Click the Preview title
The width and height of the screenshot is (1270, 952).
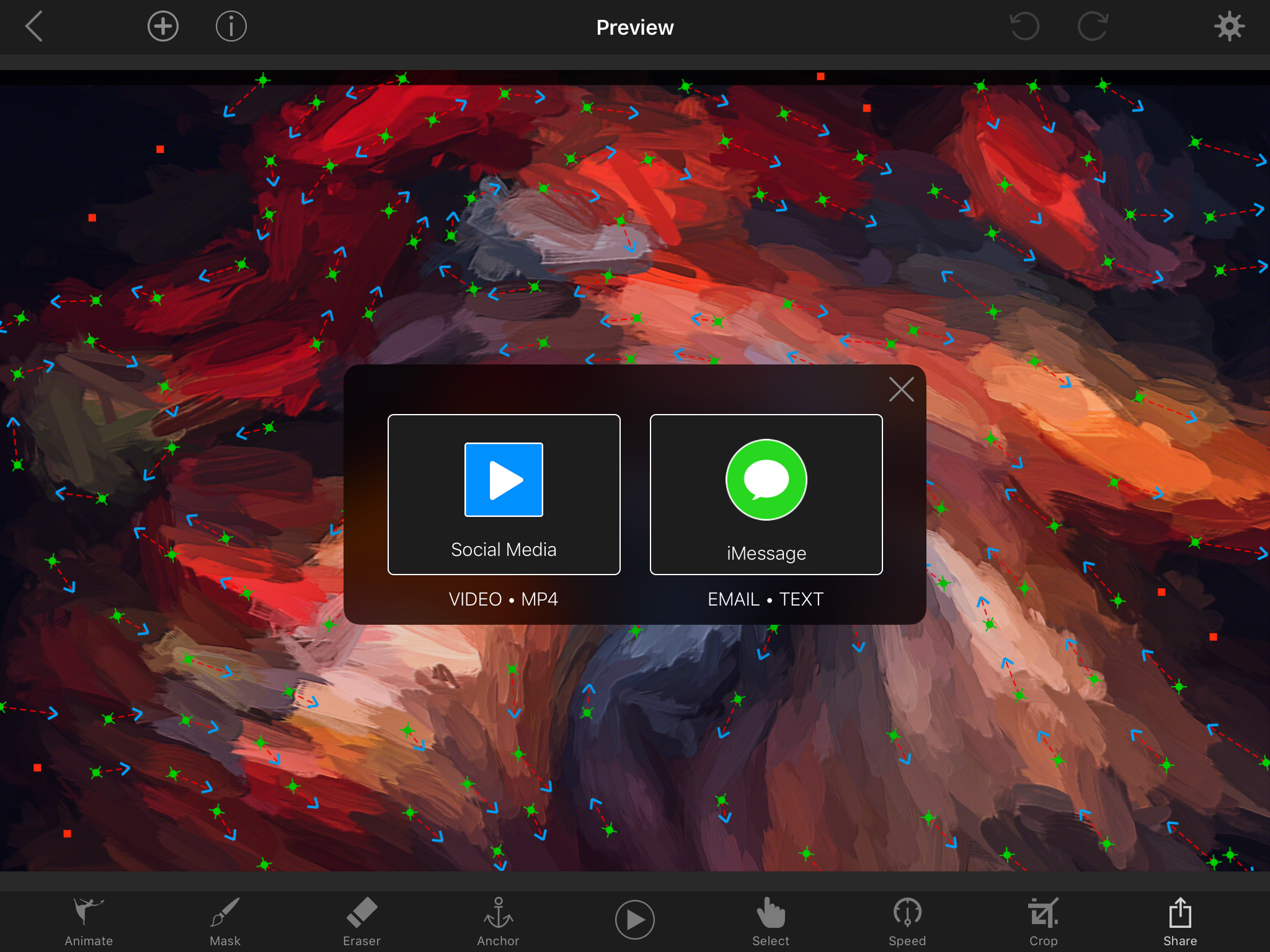tap(635, 27)
